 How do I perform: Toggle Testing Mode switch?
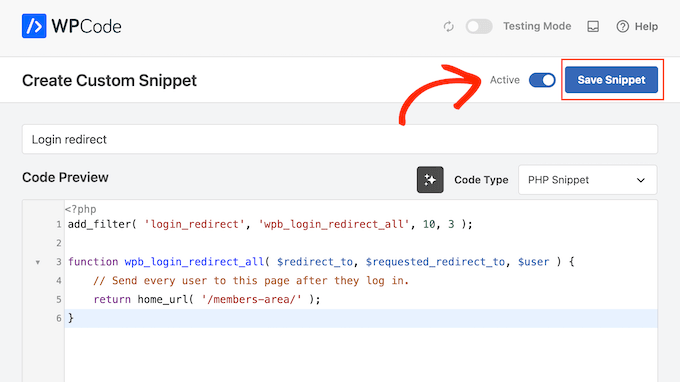479,26
